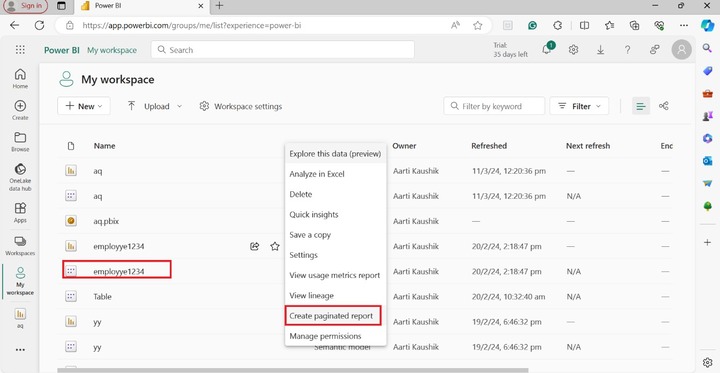Choose Analyze in Excel

[x=335, y=174]
